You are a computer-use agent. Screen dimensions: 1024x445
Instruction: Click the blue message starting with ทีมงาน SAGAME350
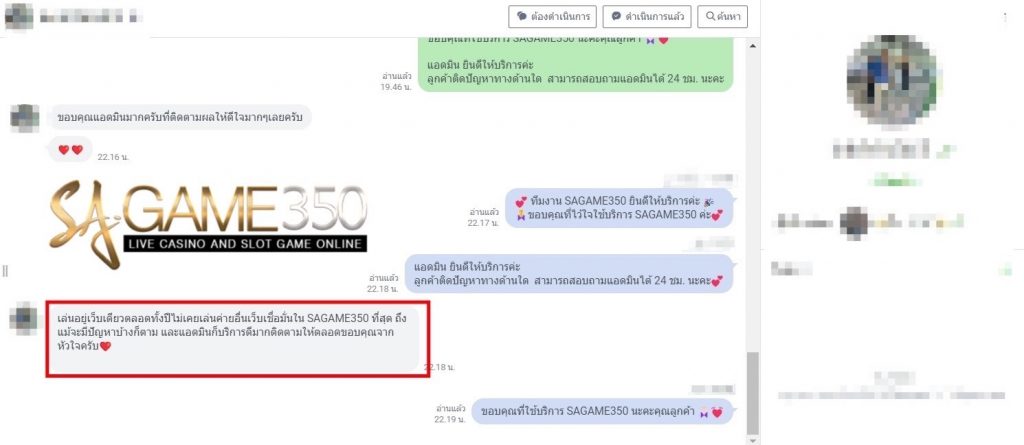[x=618, y=208]
